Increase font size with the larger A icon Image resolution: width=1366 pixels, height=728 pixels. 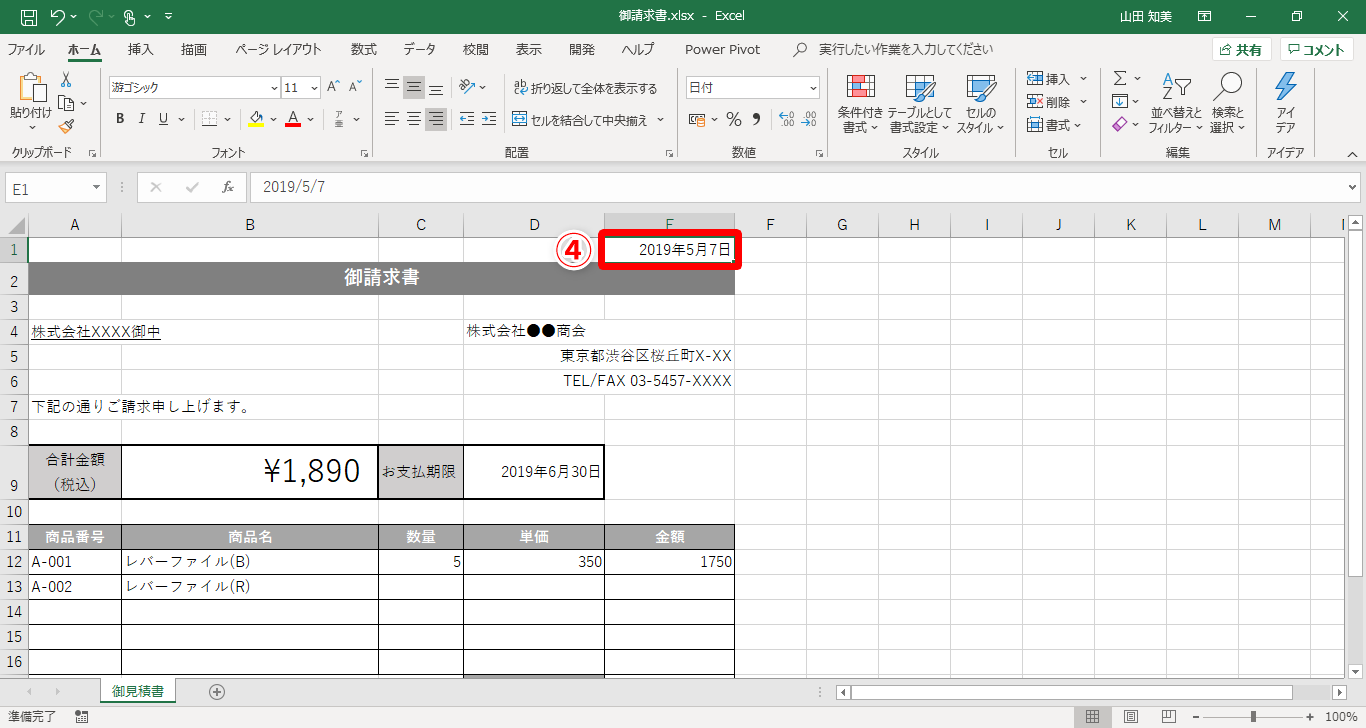coord(333,87)
